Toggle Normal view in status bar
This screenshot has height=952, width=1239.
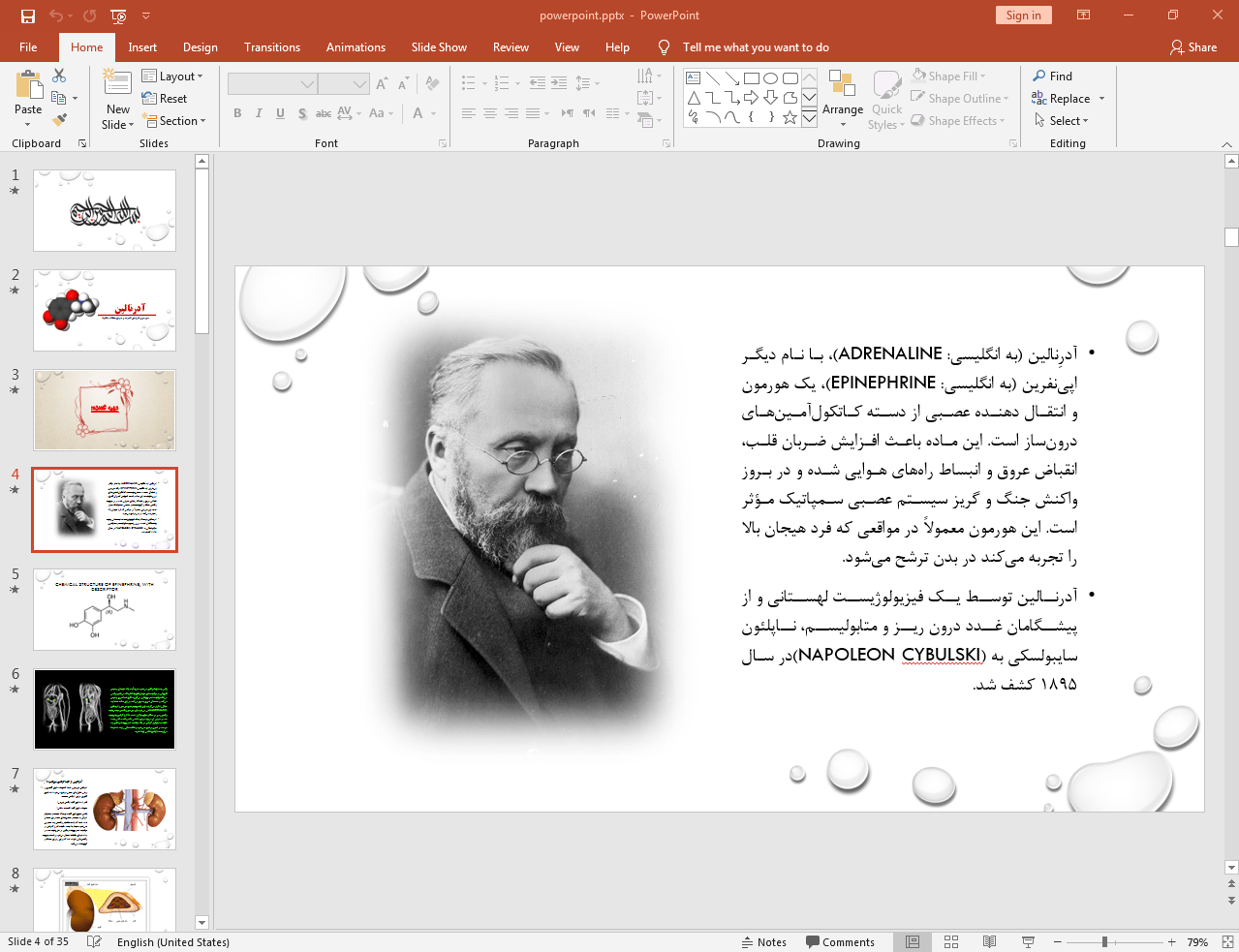[913, 941]
